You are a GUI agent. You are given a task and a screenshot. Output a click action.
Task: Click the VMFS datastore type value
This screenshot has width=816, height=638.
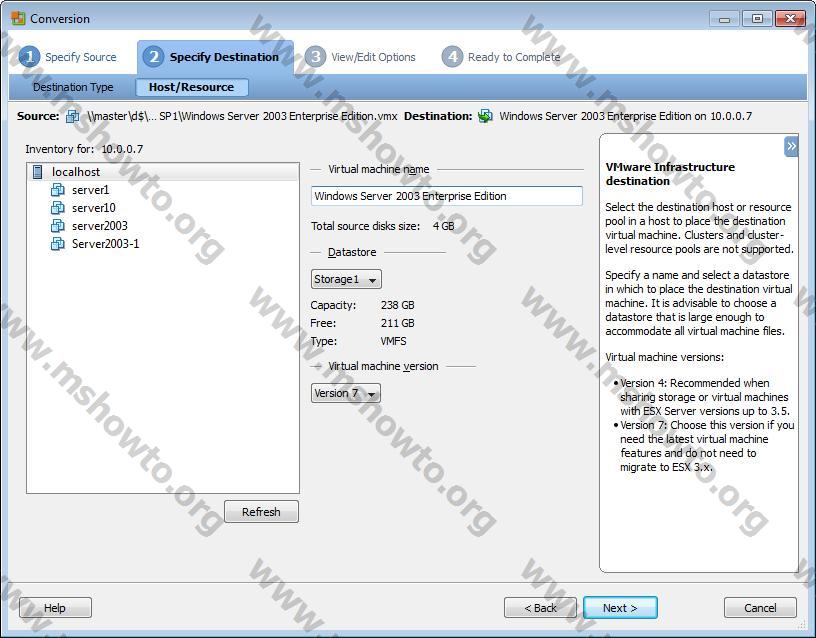tap(393, 341)
